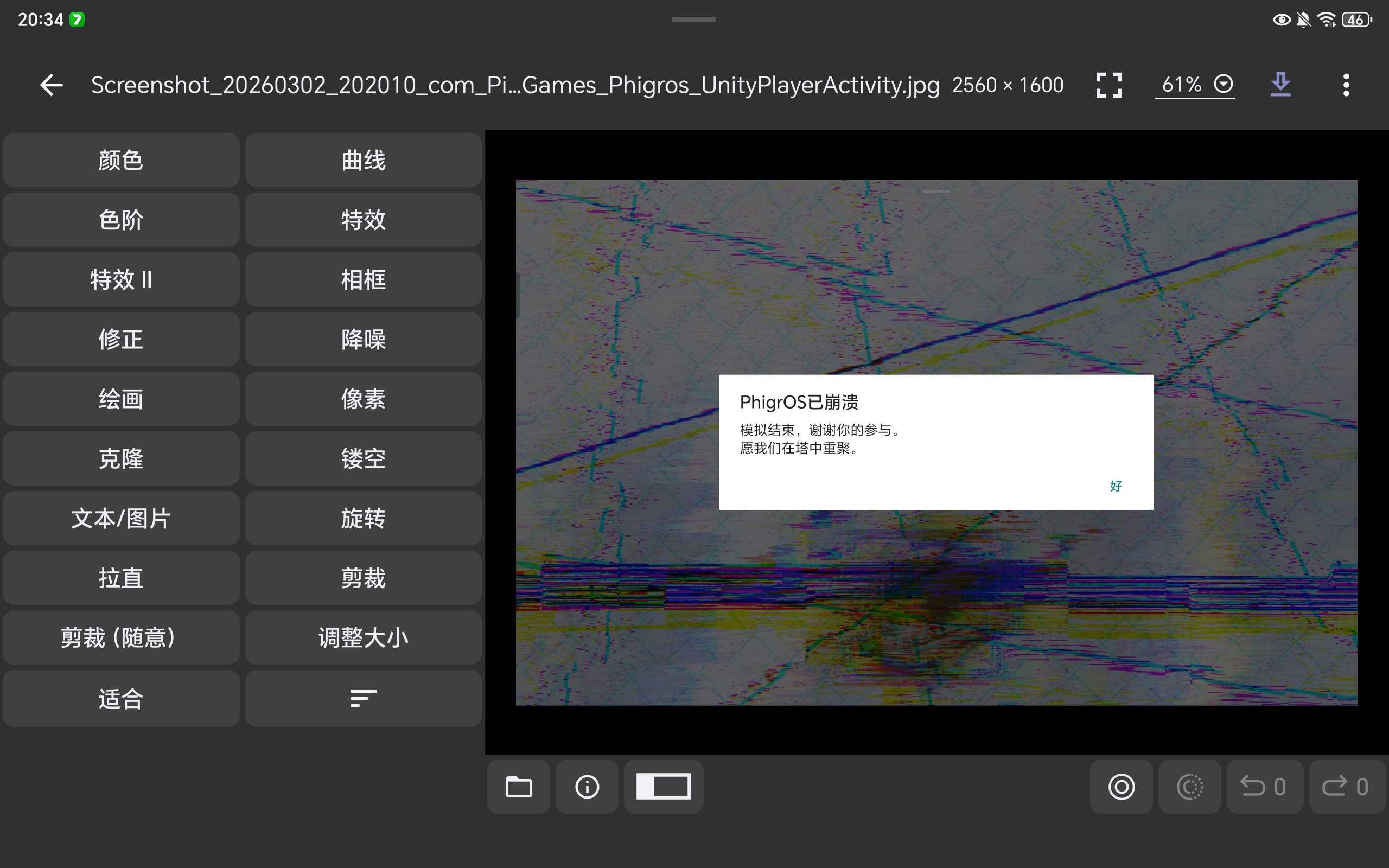Click the 剪裁 crop button

pyautogui.click(x=364, y=578)
